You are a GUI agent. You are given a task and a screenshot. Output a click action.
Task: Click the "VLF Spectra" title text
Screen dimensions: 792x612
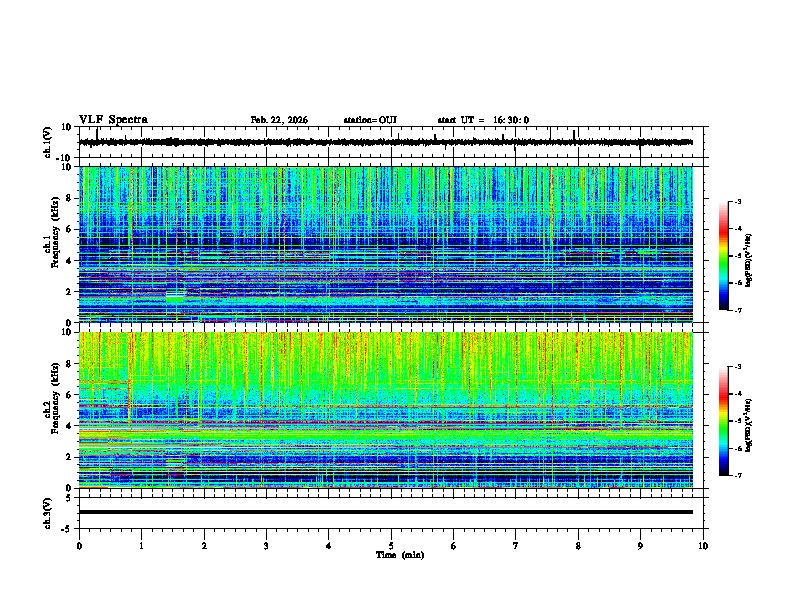pos(113,120)
